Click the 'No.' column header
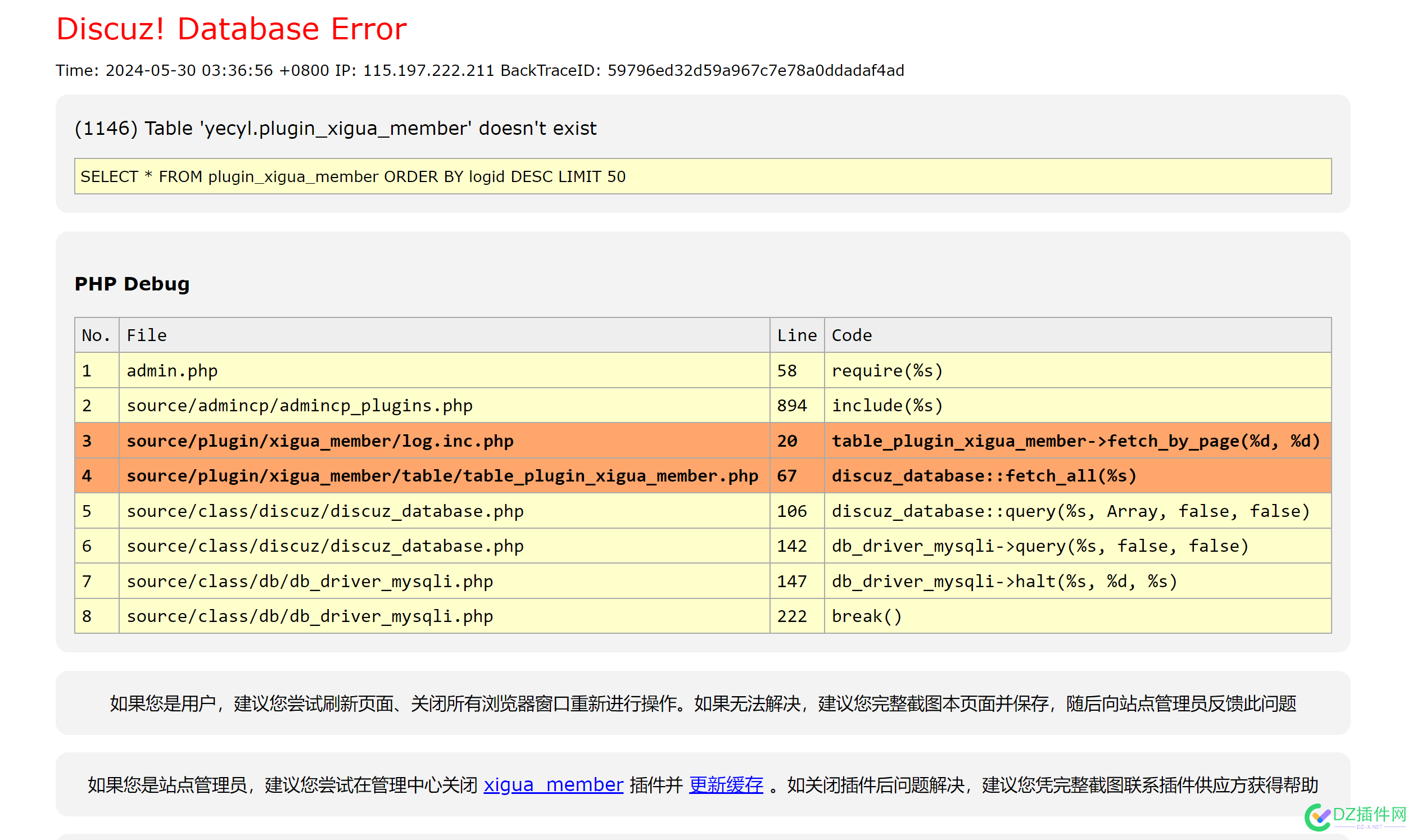Image resolution: width=1417 pixels, height=840 pixels. [97, 335]
